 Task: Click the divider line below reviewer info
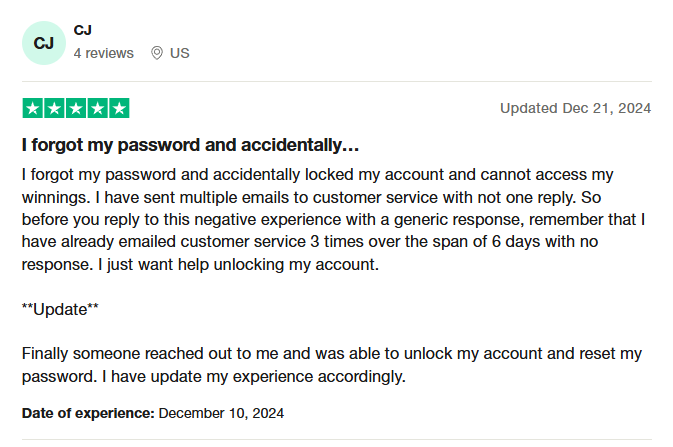(336, 81)
